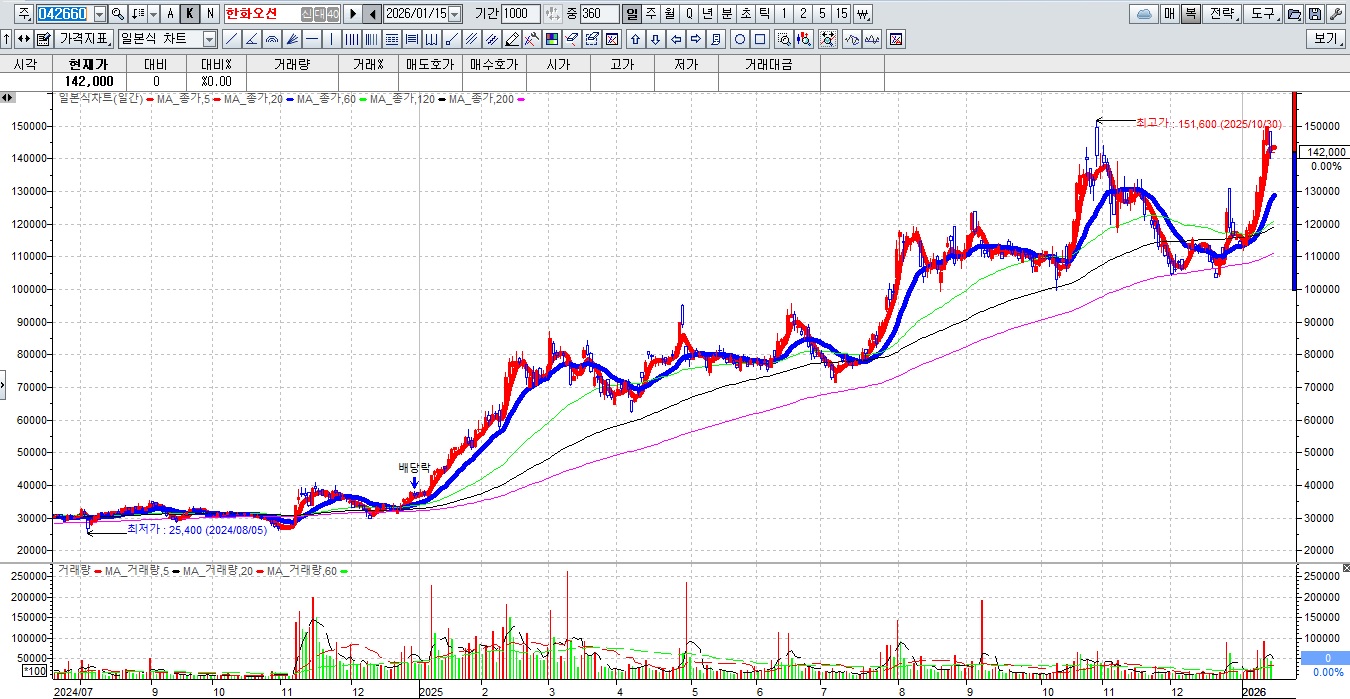Image resolution: width=1350 pixels, height=699 pixels.
Task: Open the date picker dropdown arrow
Action: coord(455,14)
